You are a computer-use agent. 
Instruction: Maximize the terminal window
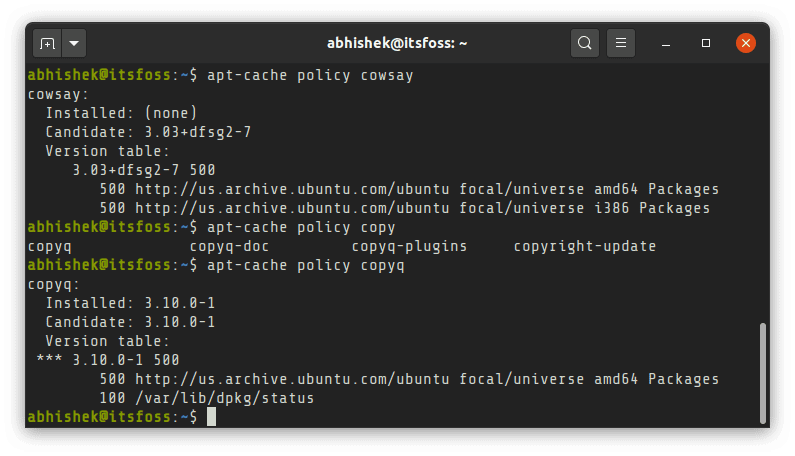(x=706, y=44)
